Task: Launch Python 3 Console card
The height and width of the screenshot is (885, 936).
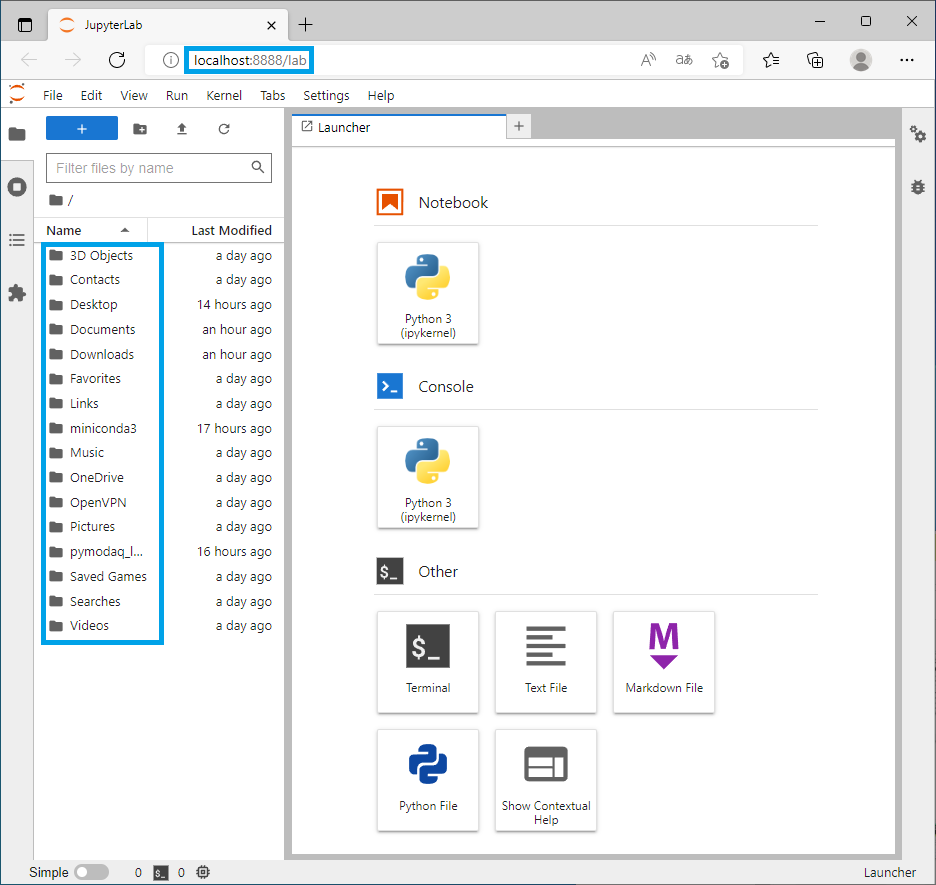Action: tap(428, 477)
